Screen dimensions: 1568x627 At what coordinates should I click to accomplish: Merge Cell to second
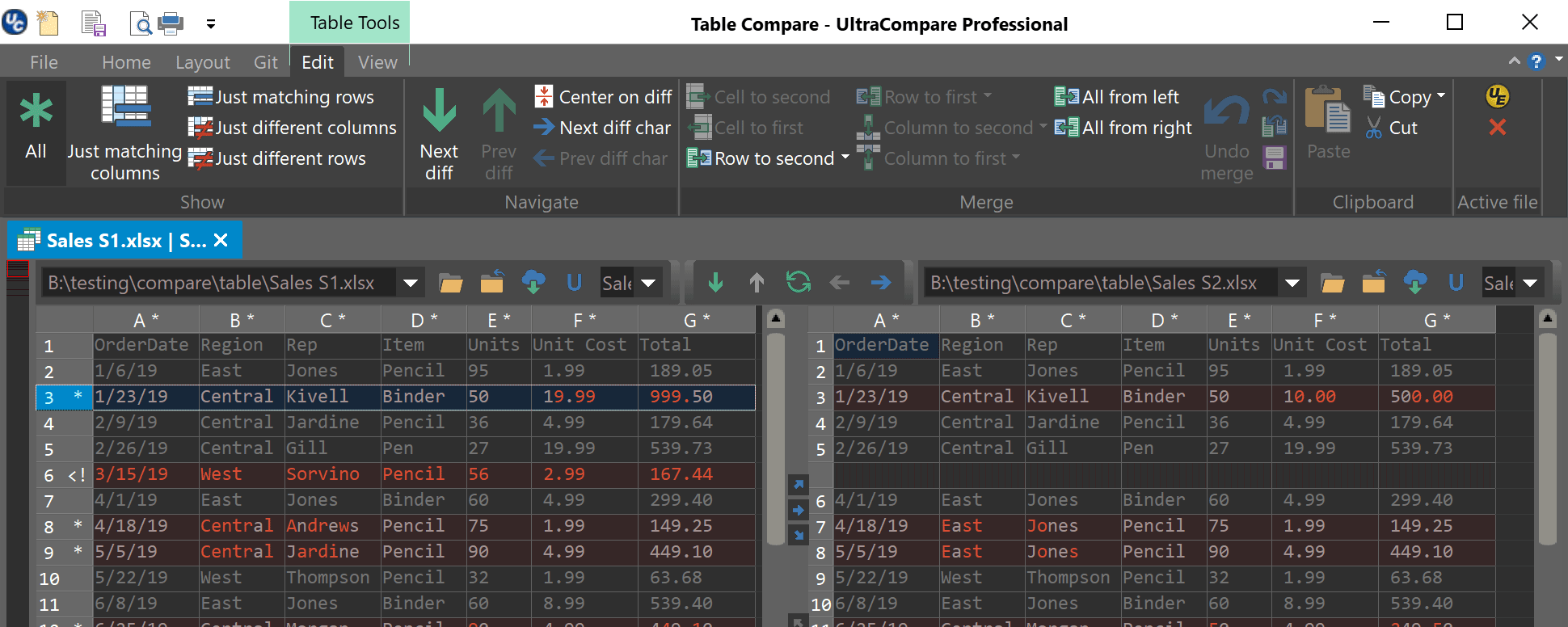(x=758, y=97)
